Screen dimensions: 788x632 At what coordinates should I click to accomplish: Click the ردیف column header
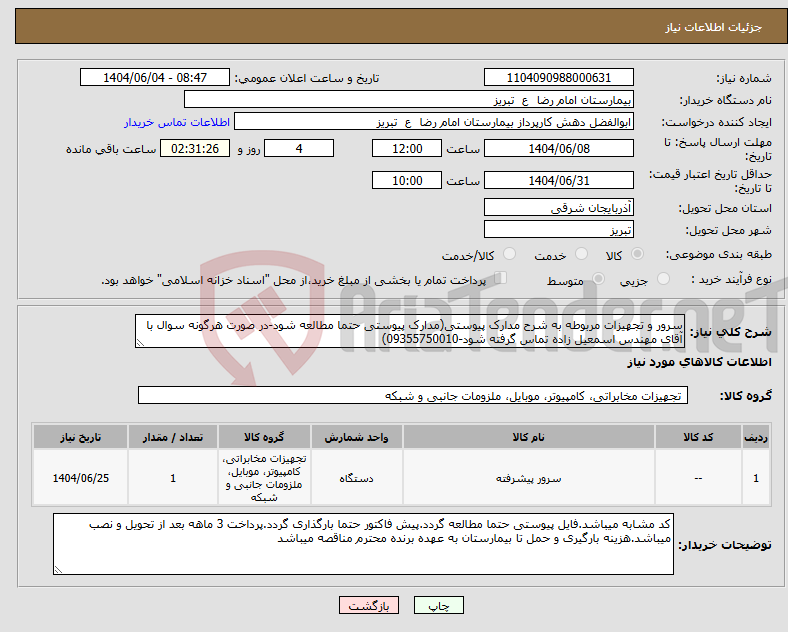755,437
